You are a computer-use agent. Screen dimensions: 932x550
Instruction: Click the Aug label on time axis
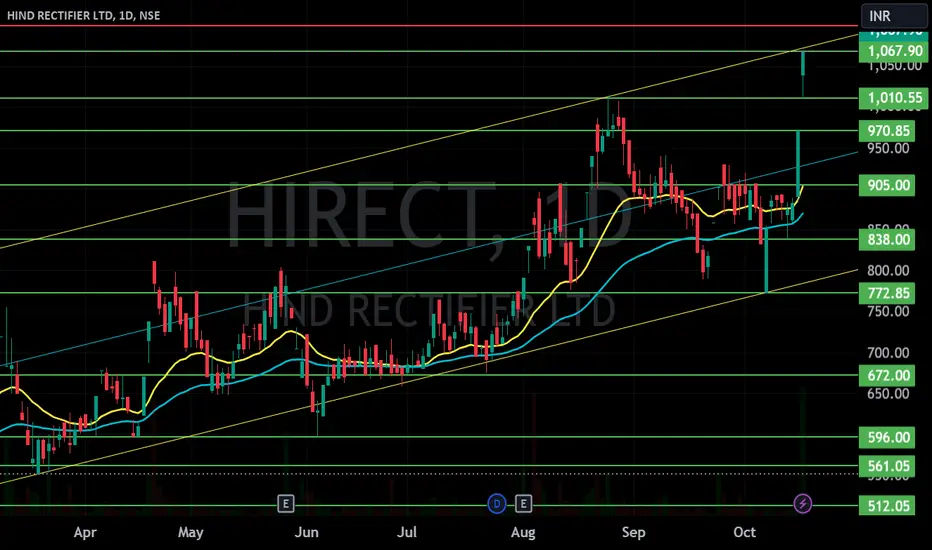click(523, 532)
